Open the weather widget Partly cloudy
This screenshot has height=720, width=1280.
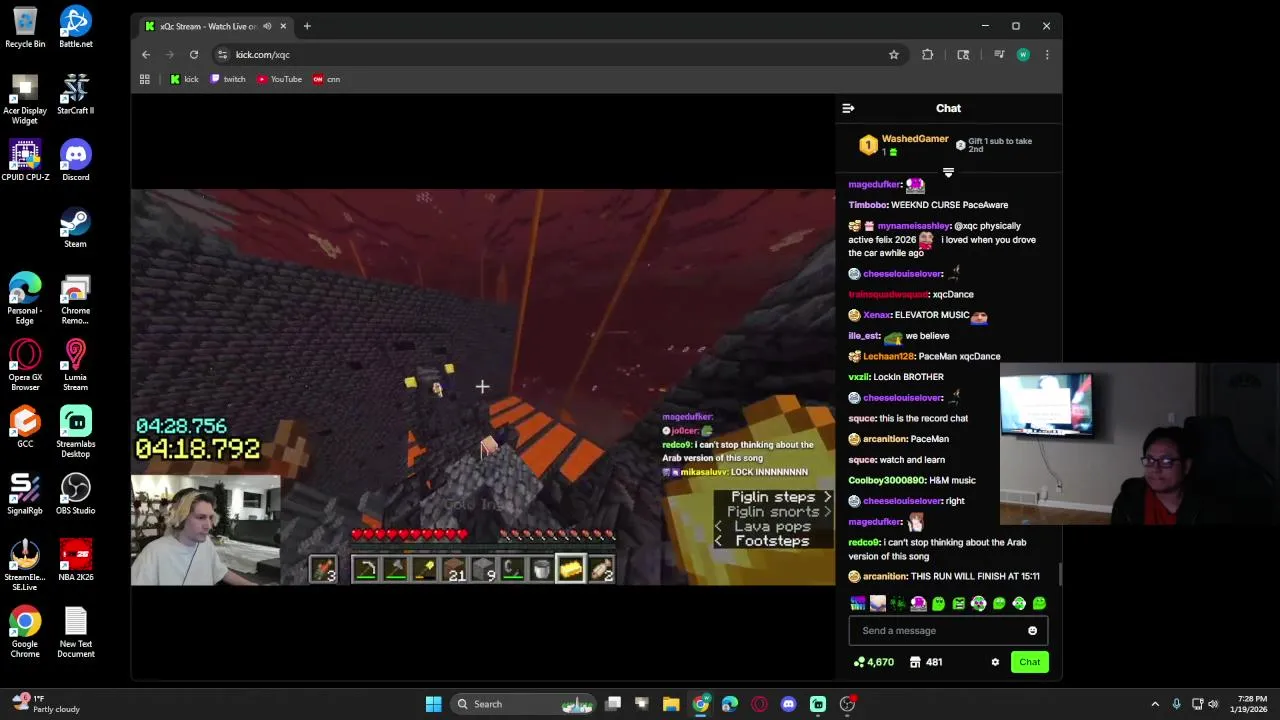(x=45, y=704)
